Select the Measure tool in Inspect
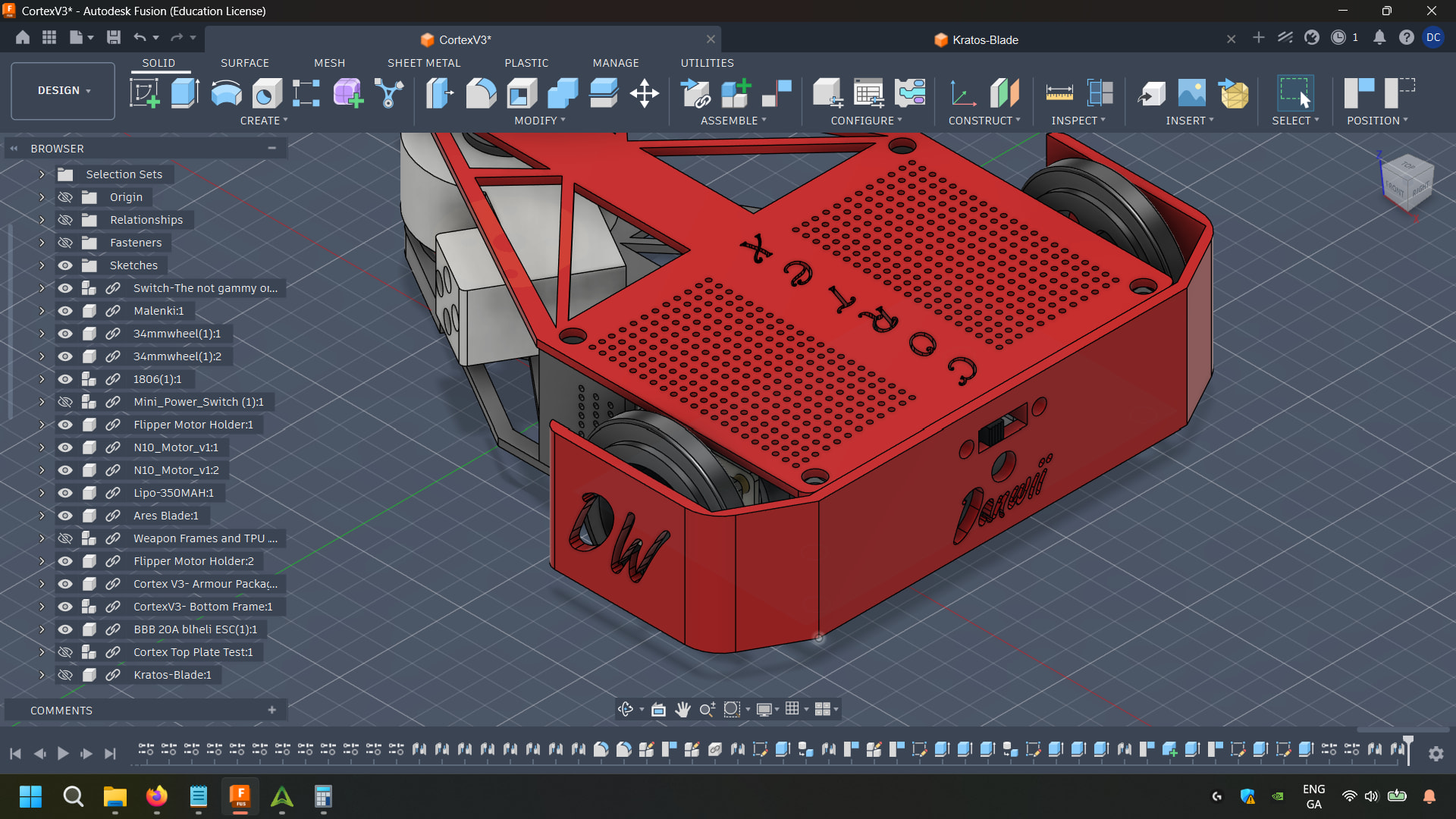Viewport: 1456px width, 819px height. tap(1059, 93)
